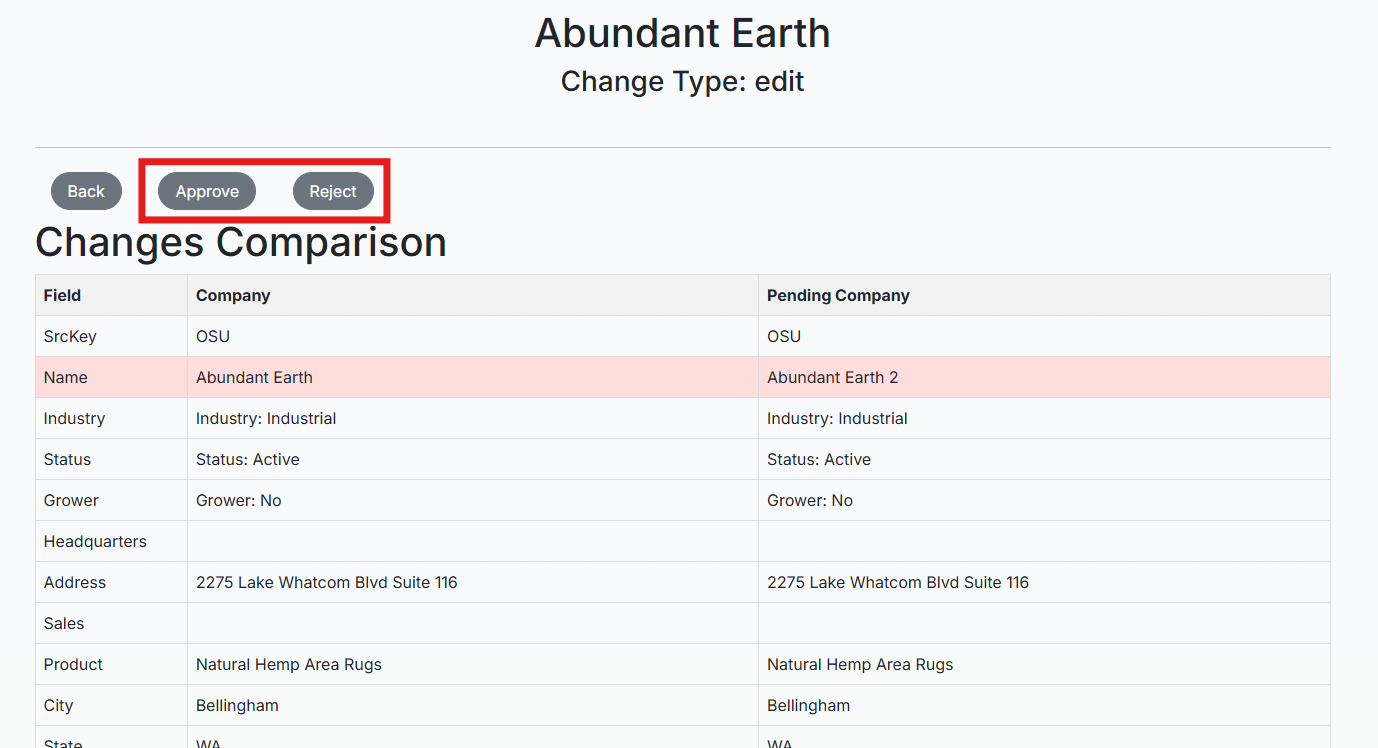
Task: Reject the pending company change
Action: (333, 191)
